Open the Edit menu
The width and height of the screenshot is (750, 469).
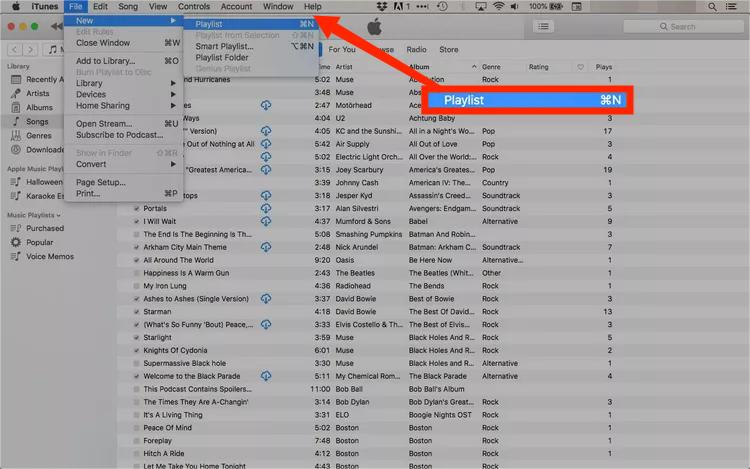point(100,7)
